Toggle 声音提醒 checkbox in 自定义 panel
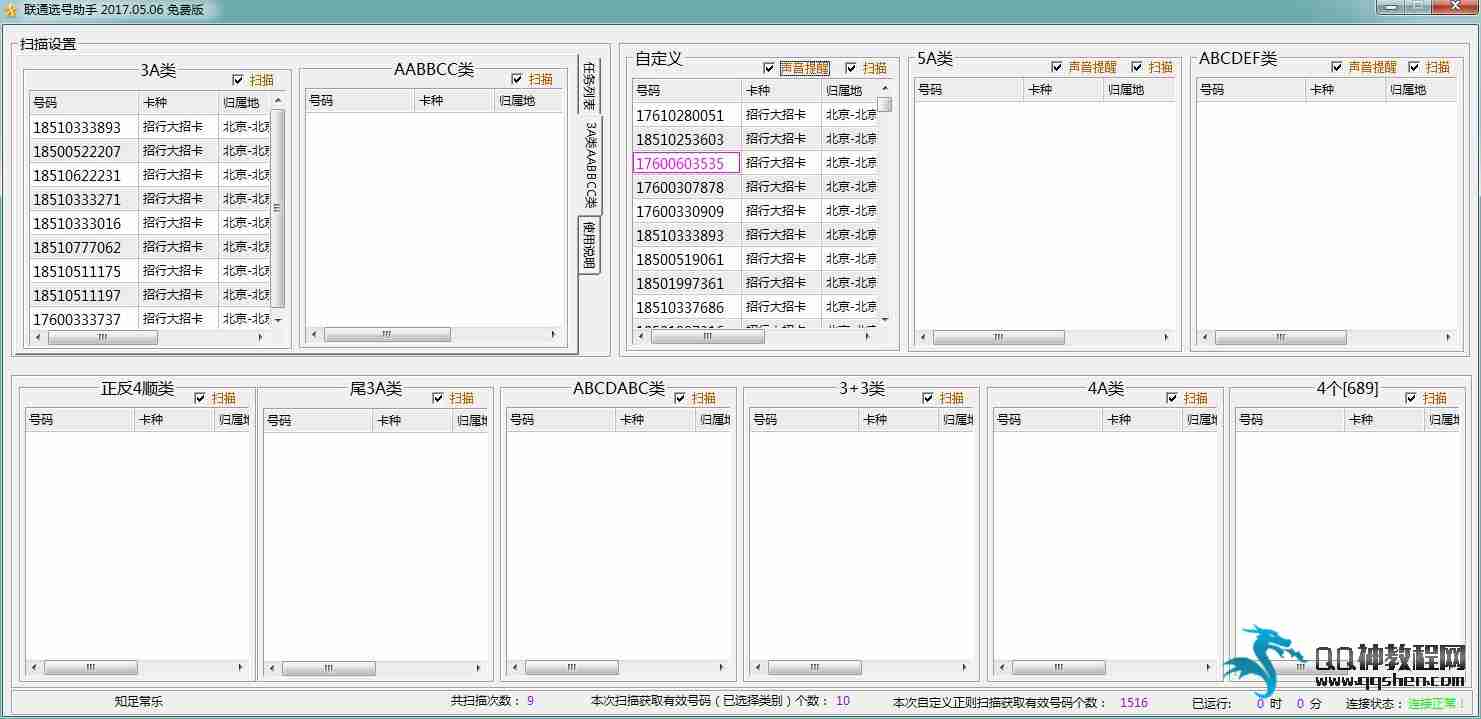Viewport: 1481px width, 719px height. [769, 68]
